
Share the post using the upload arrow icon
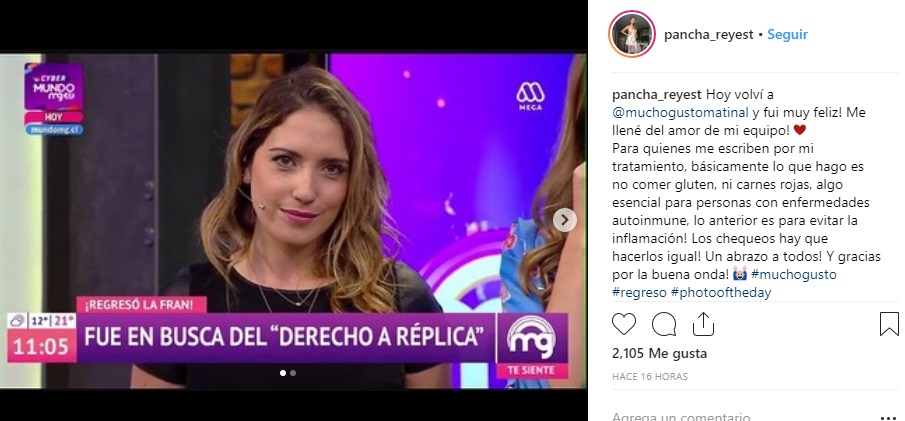coord(703,324)
